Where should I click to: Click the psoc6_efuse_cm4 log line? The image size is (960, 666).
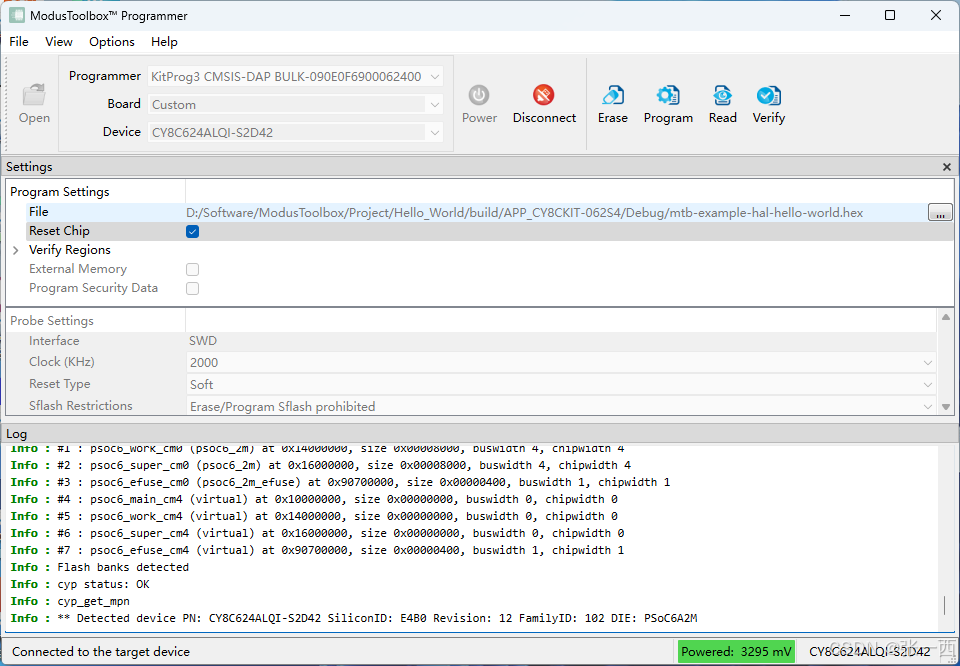pos(317,550)
